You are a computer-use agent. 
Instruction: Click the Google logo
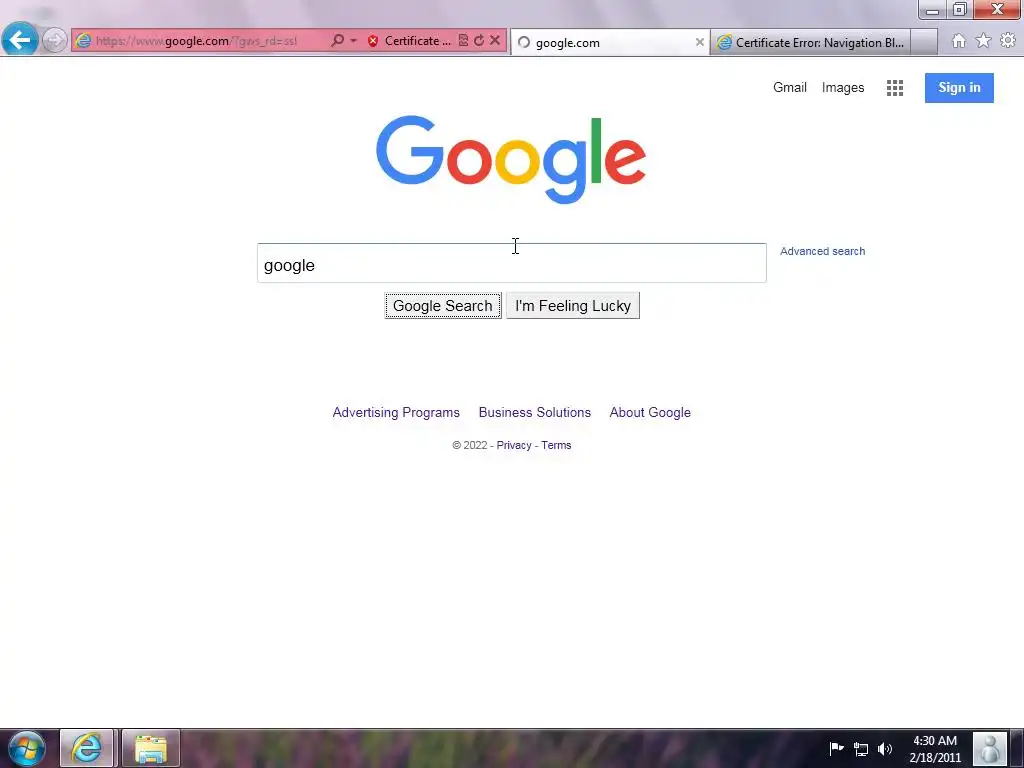click(511, 159)
